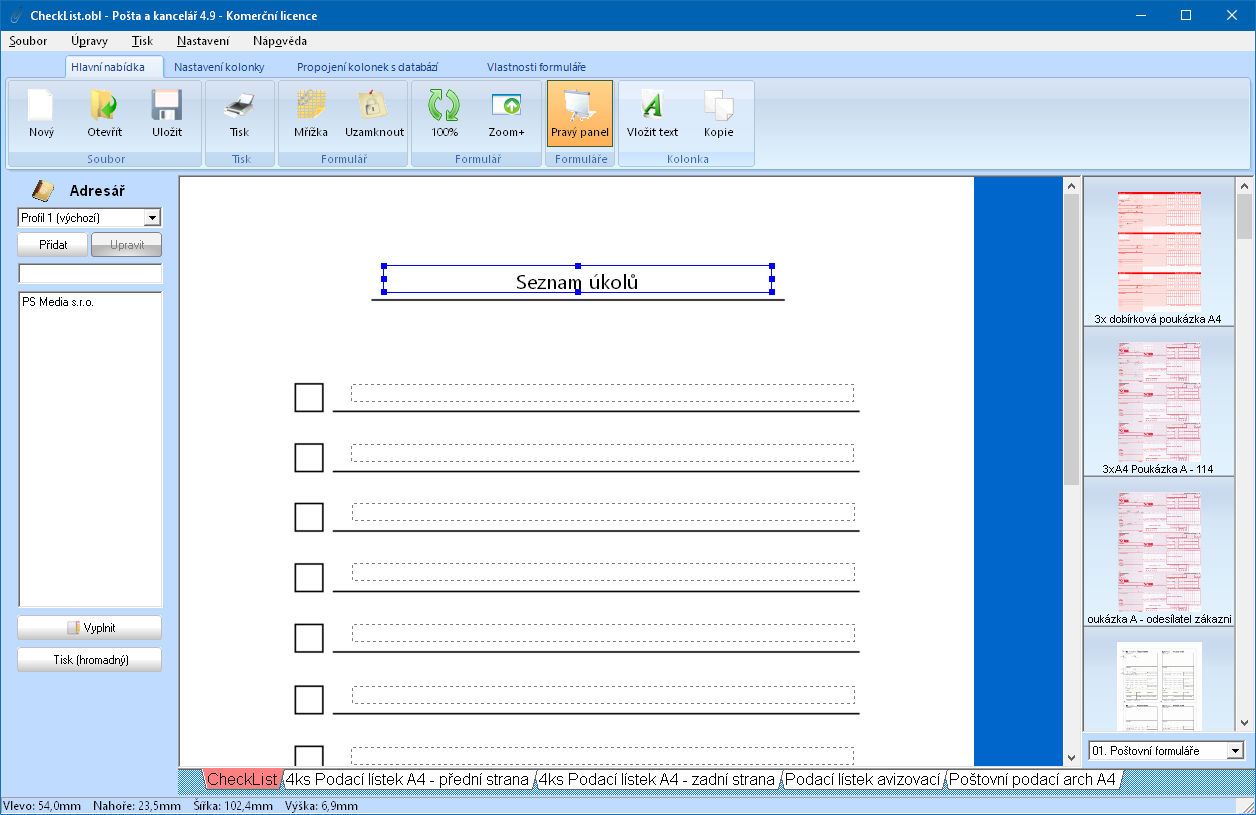Click the Nový (new file) icon
Viewport: 1256px width, 815px height.
coord(41,107)
